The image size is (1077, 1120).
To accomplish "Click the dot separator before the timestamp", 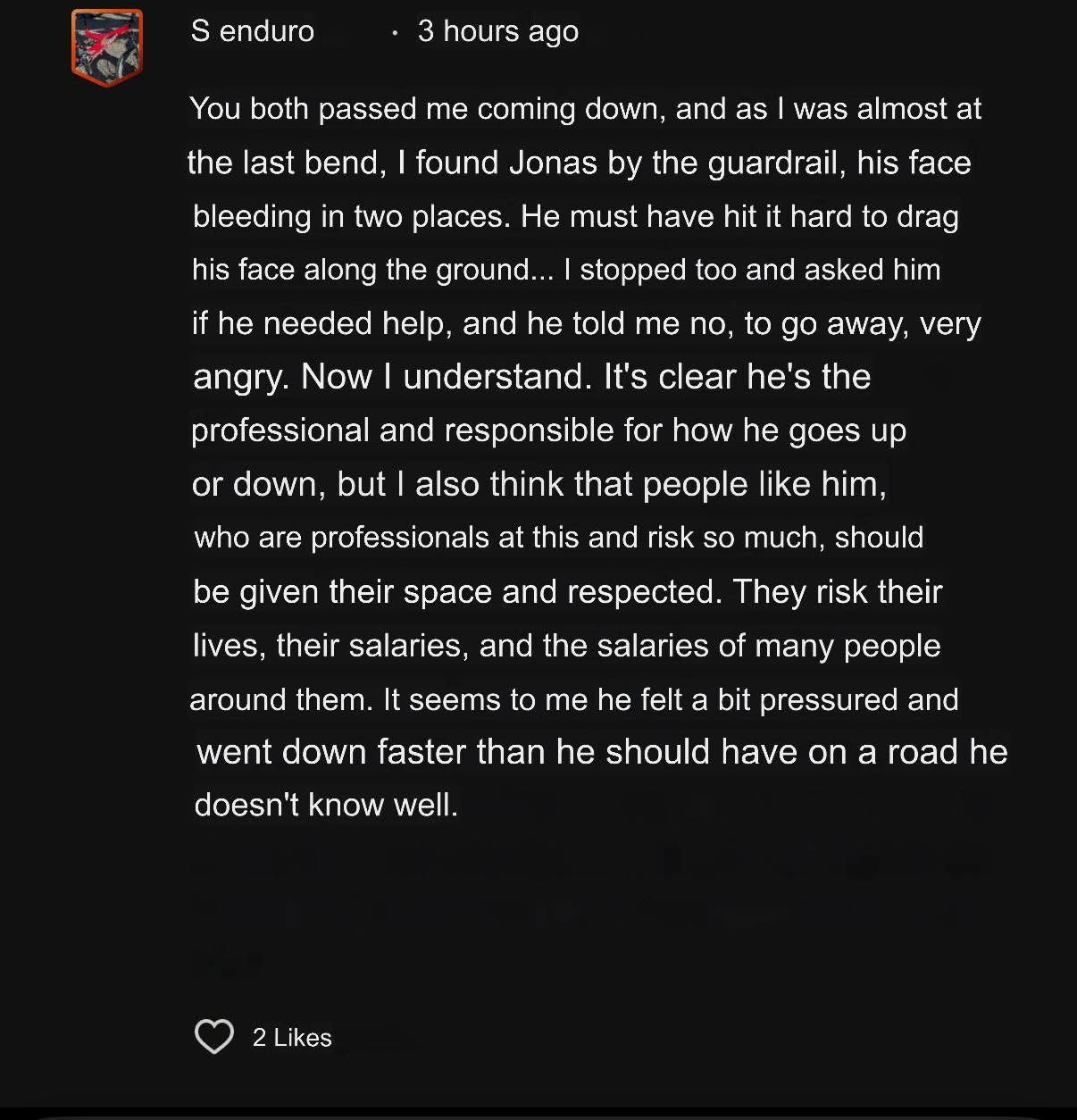I will [394, 33].
